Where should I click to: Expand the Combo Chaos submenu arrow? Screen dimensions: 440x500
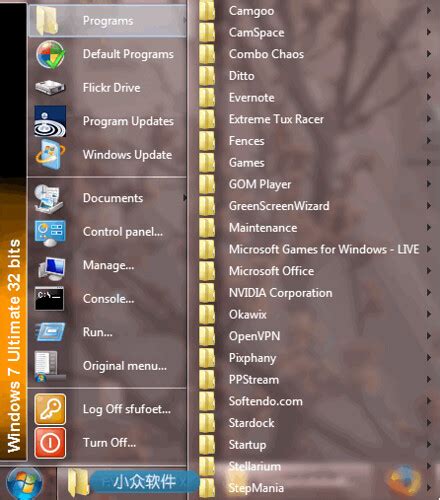pos(429,54)
